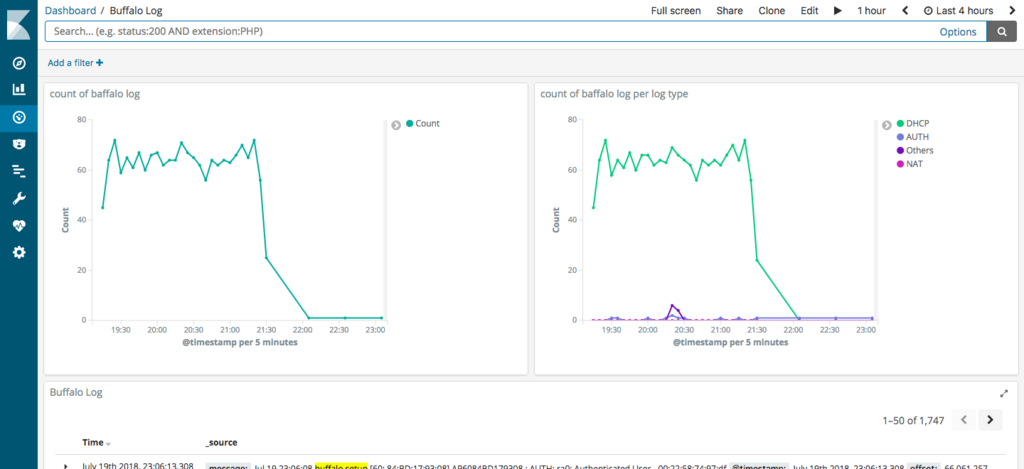Click the NAT legend color dot

click(x=900, y=164)
